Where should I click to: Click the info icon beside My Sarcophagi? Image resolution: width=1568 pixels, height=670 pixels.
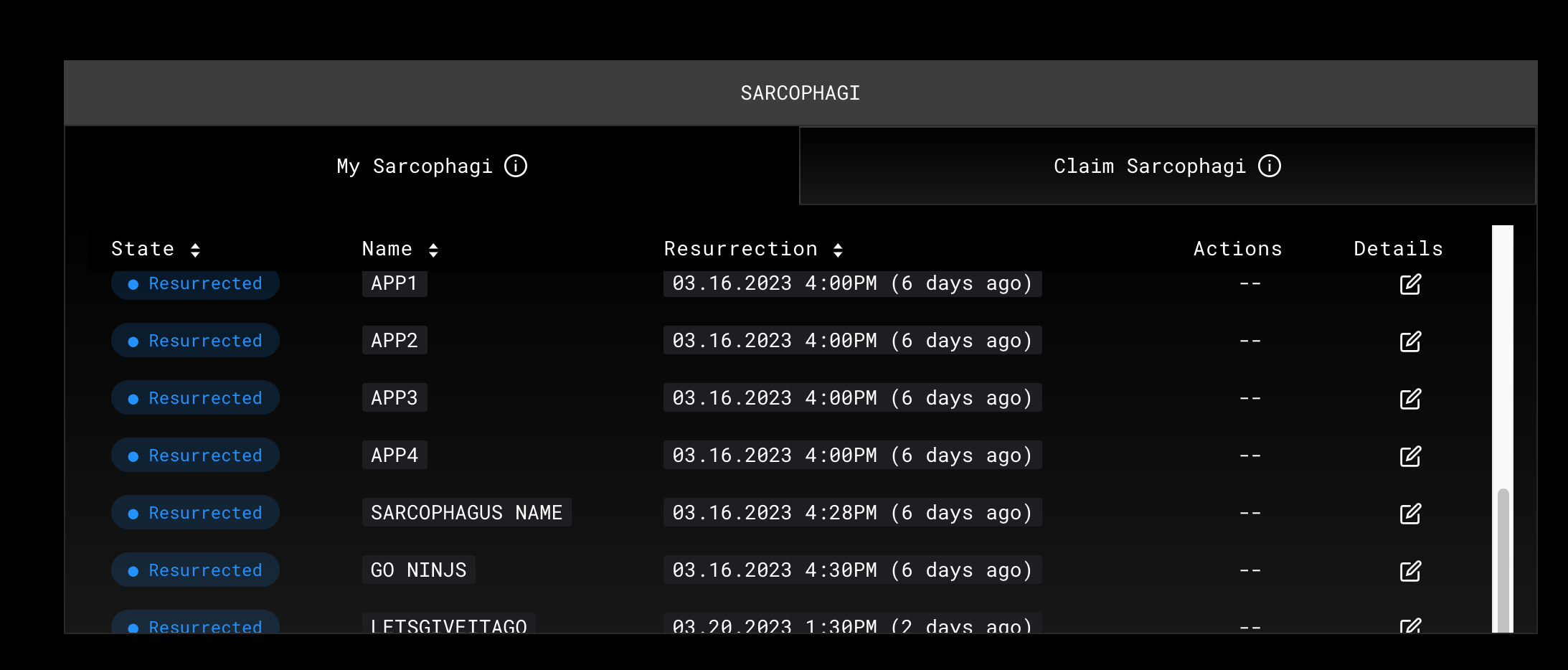coord(516,166)
